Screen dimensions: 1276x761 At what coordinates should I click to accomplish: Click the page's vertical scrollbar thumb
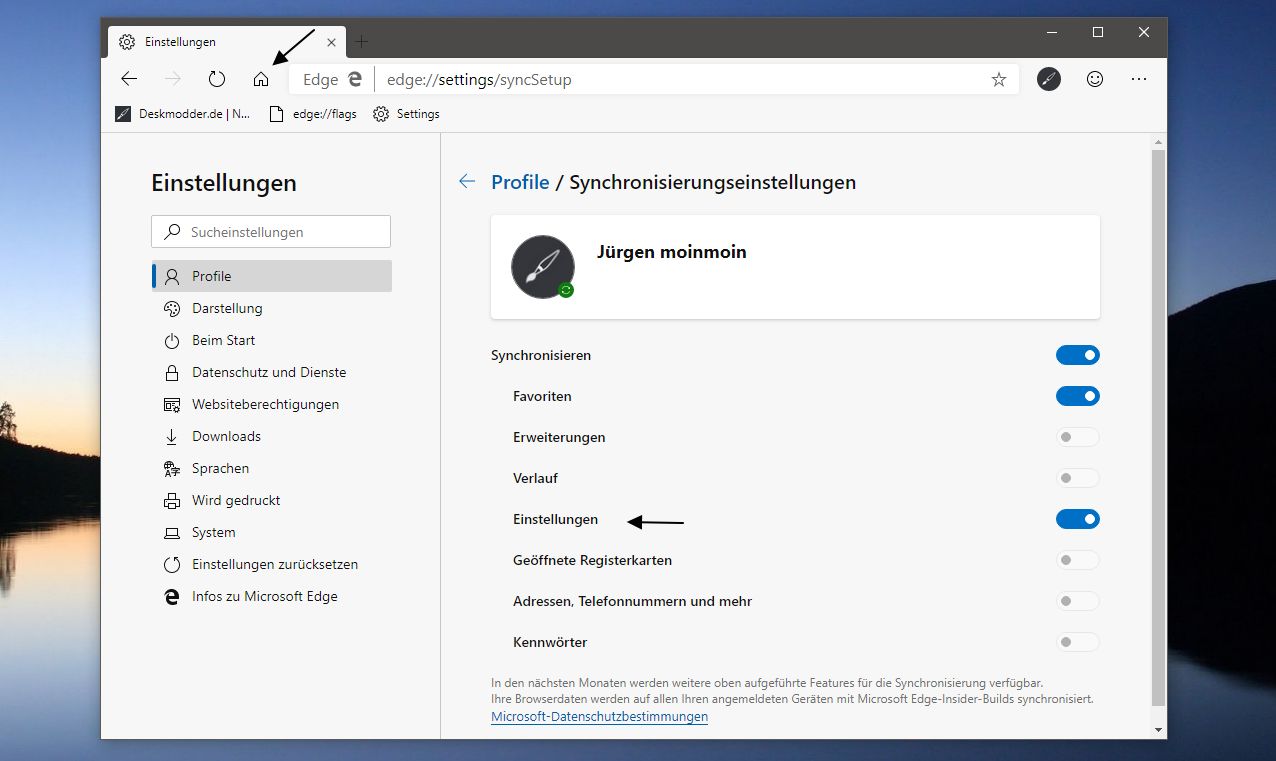1158,428
